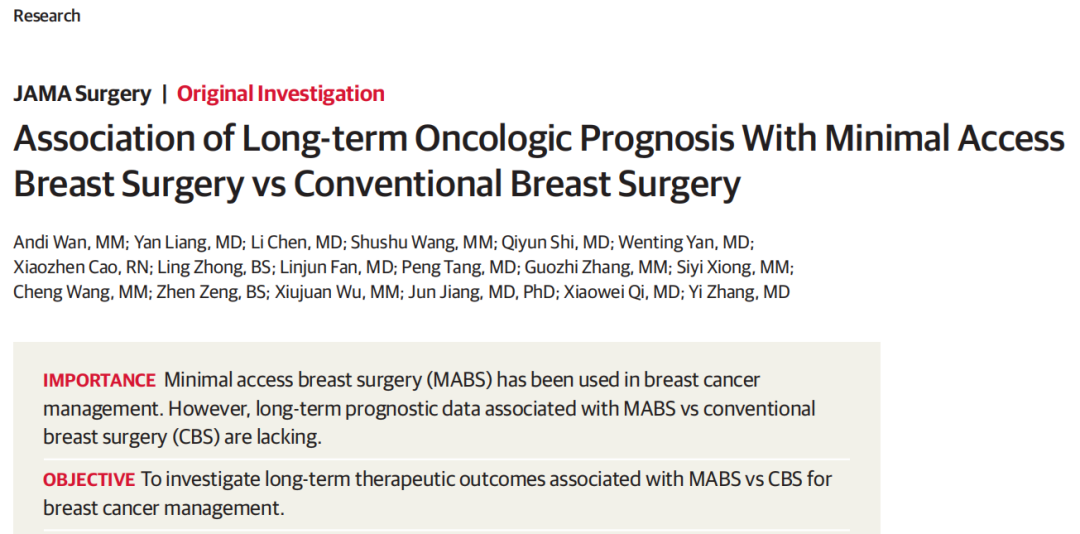Open author Siyi Xiong, MM
The image size is (1080, 534).
734,267
